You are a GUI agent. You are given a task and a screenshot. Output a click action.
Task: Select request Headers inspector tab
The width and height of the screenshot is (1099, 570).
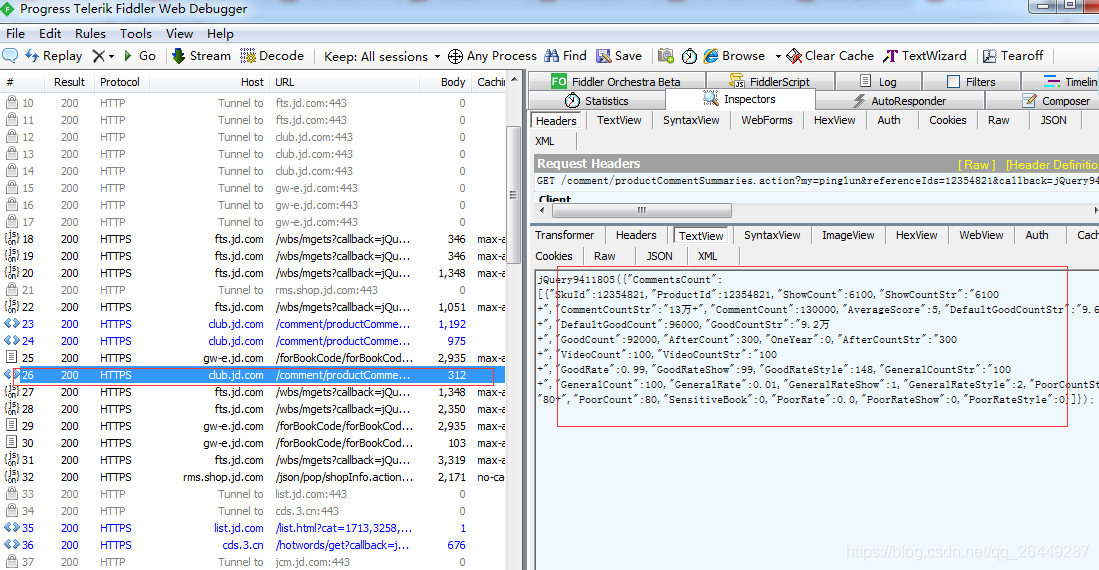pos(556,121)
